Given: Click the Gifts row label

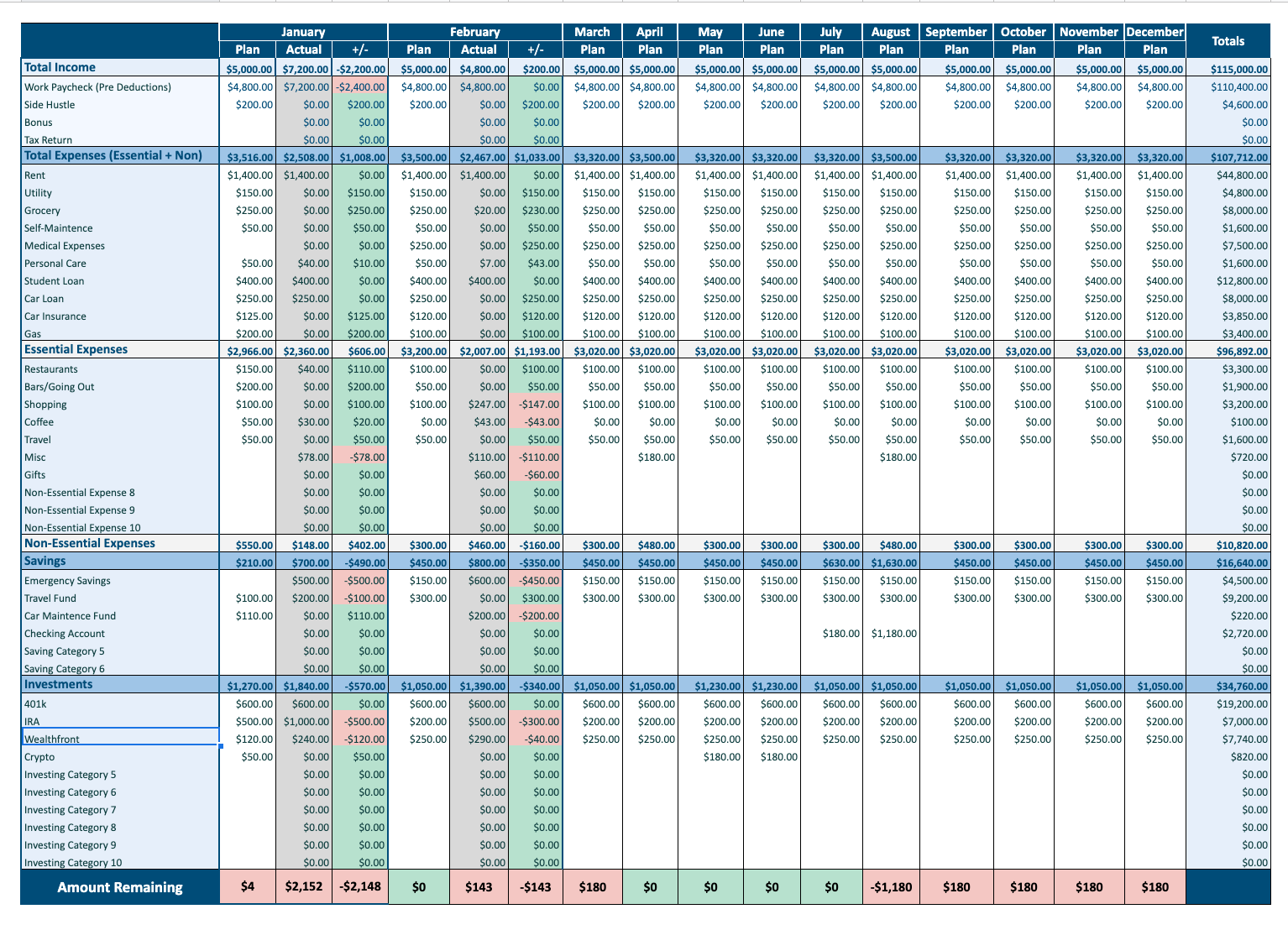Looking at the screenshot, I should pyautogui.click(x=35, y=475).
